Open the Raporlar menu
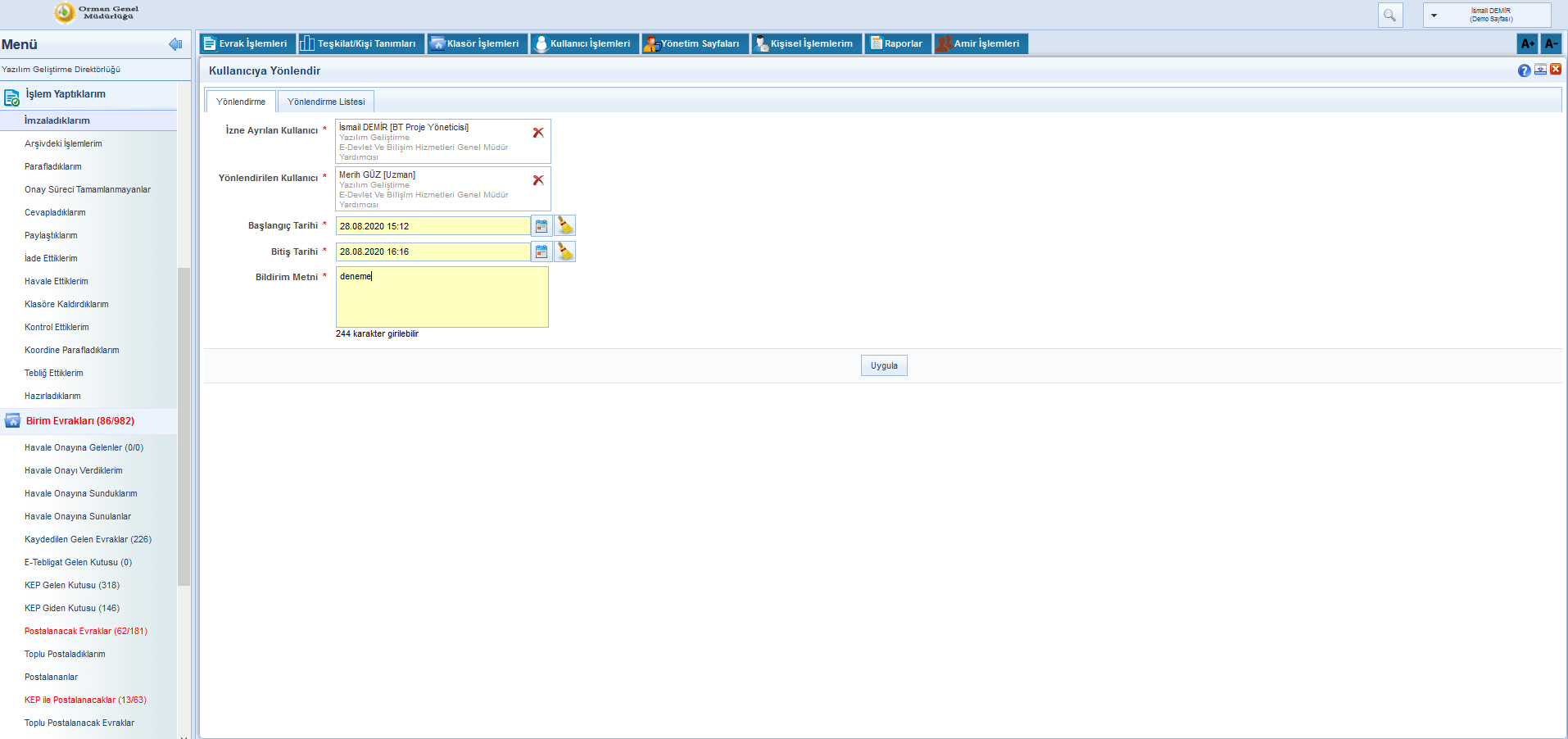1568x739 pixels. (x=897, y=44)
